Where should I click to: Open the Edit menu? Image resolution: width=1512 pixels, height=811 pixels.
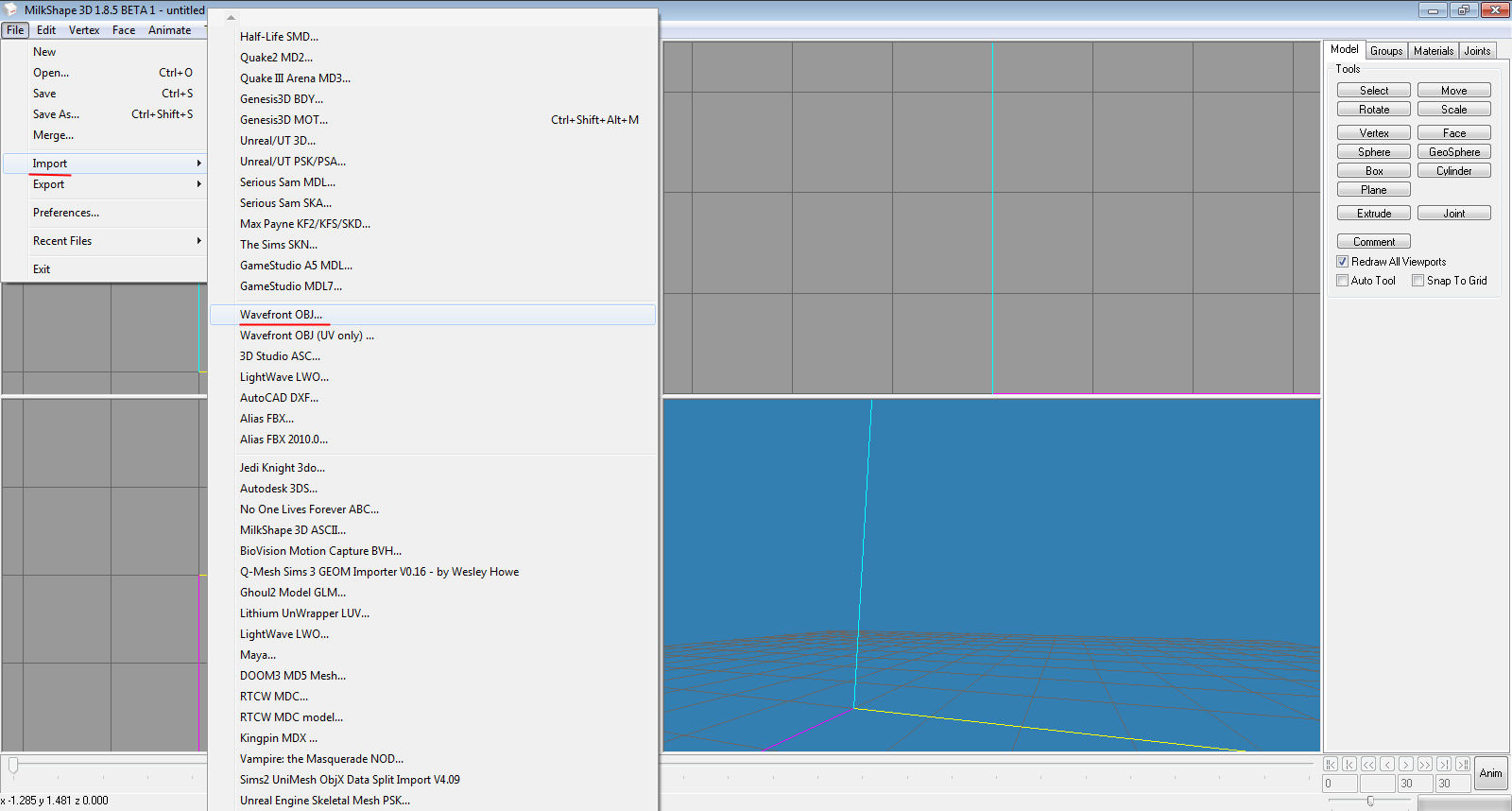(46, 30)
